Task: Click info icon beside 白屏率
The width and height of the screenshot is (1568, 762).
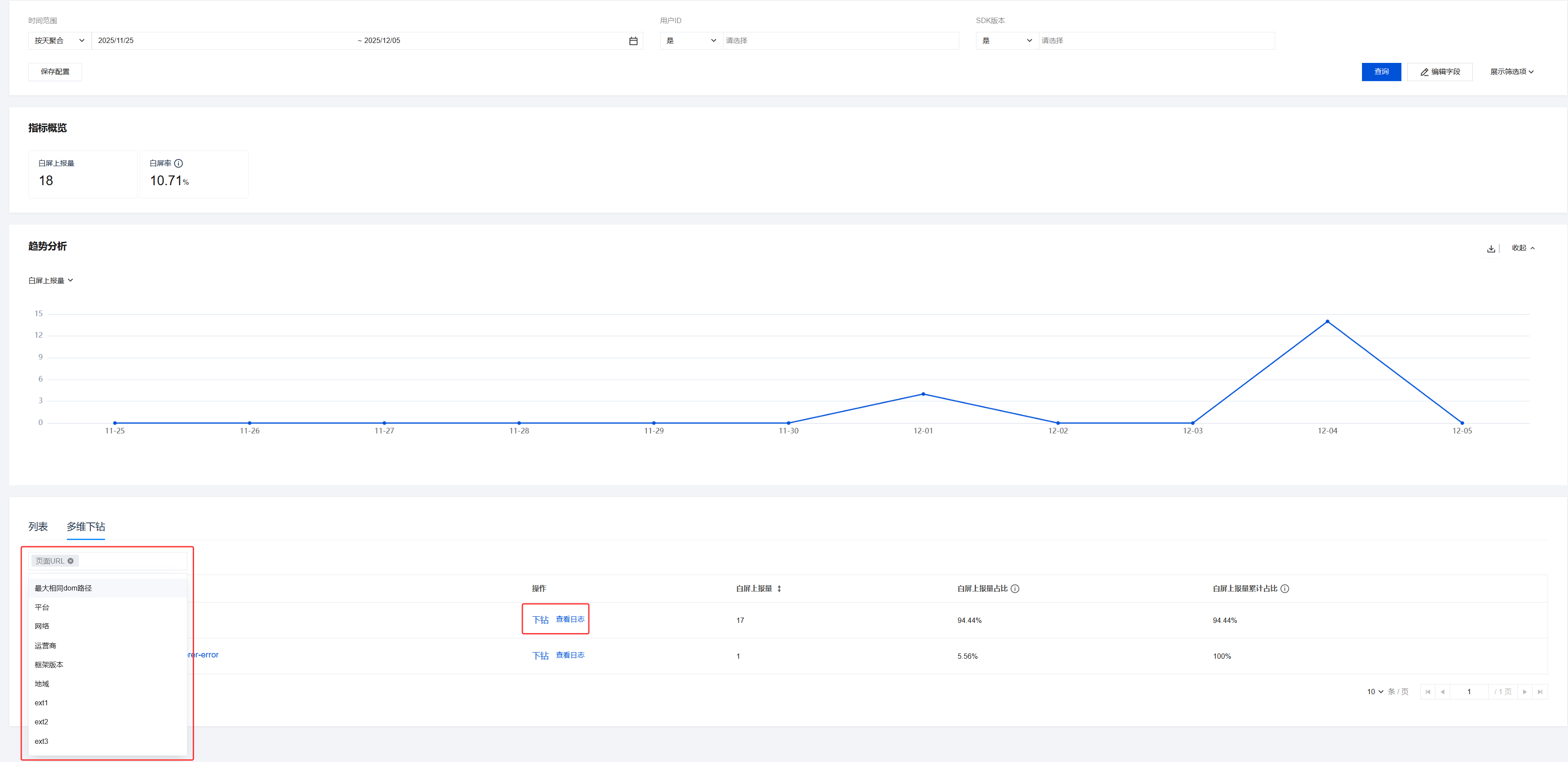Action: pyautogui.click(x=179, y=163)
